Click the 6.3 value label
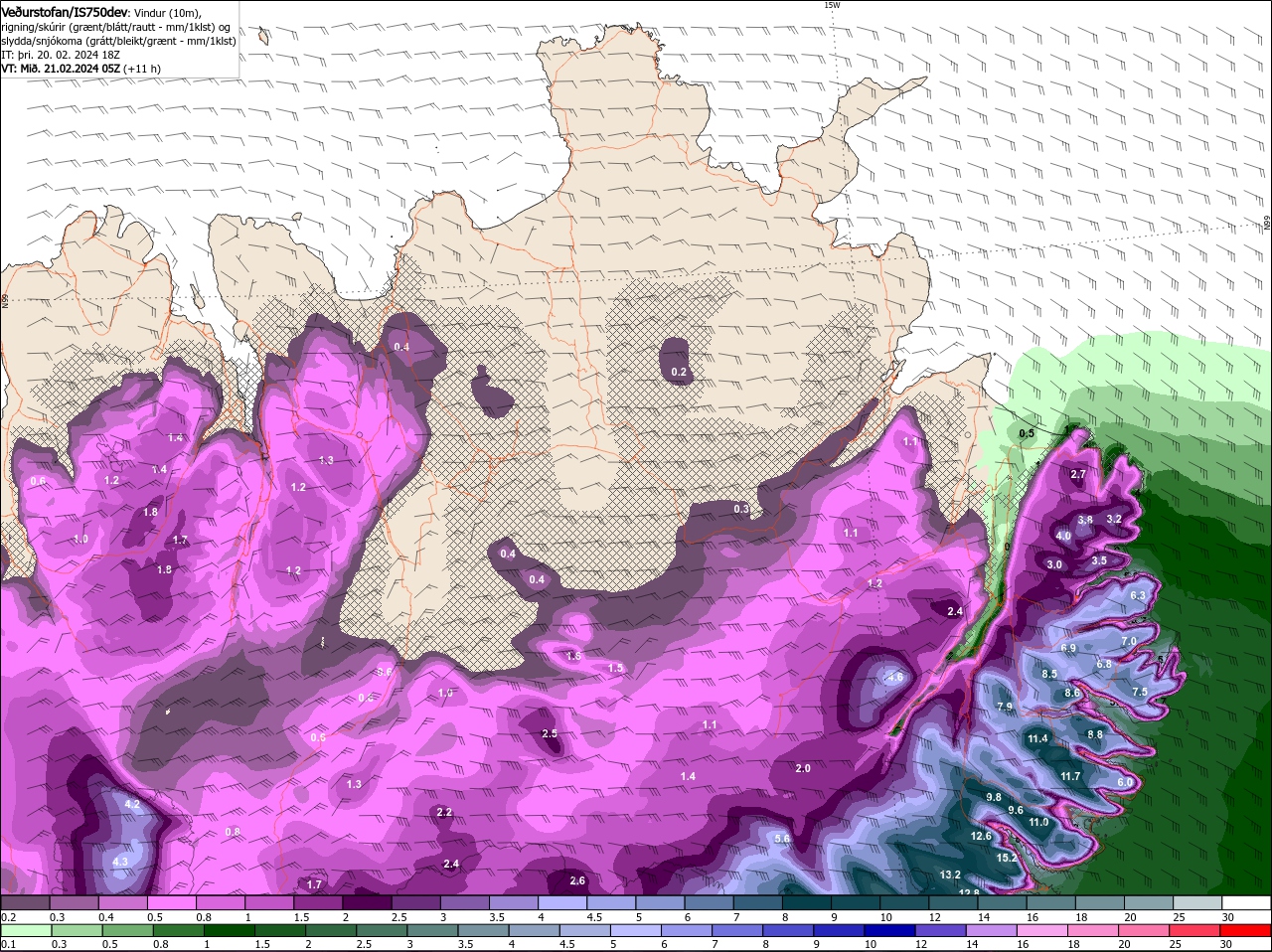Screen dimensions: 1272x952 pyautogui.click(x=1139, y=595)
